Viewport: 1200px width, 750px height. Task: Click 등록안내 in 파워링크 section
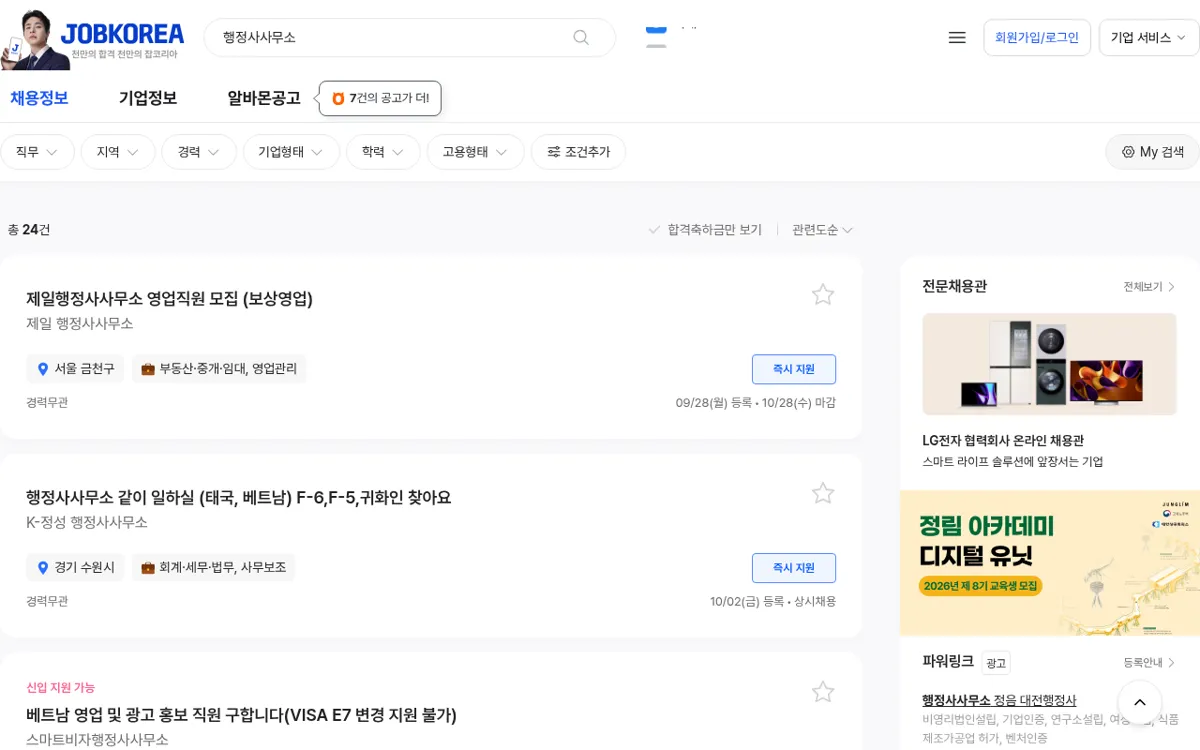tap(1149, 663)
